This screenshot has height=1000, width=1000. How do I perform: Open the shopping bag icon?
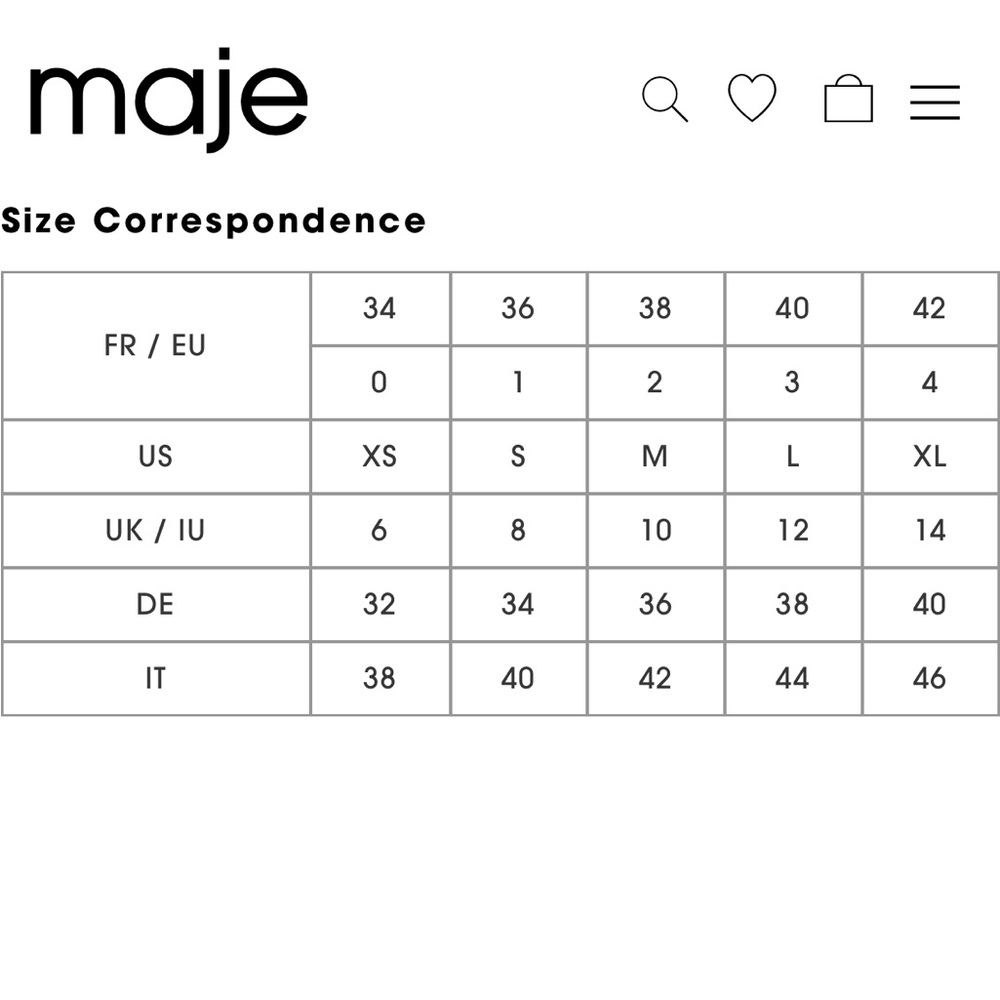848,98
